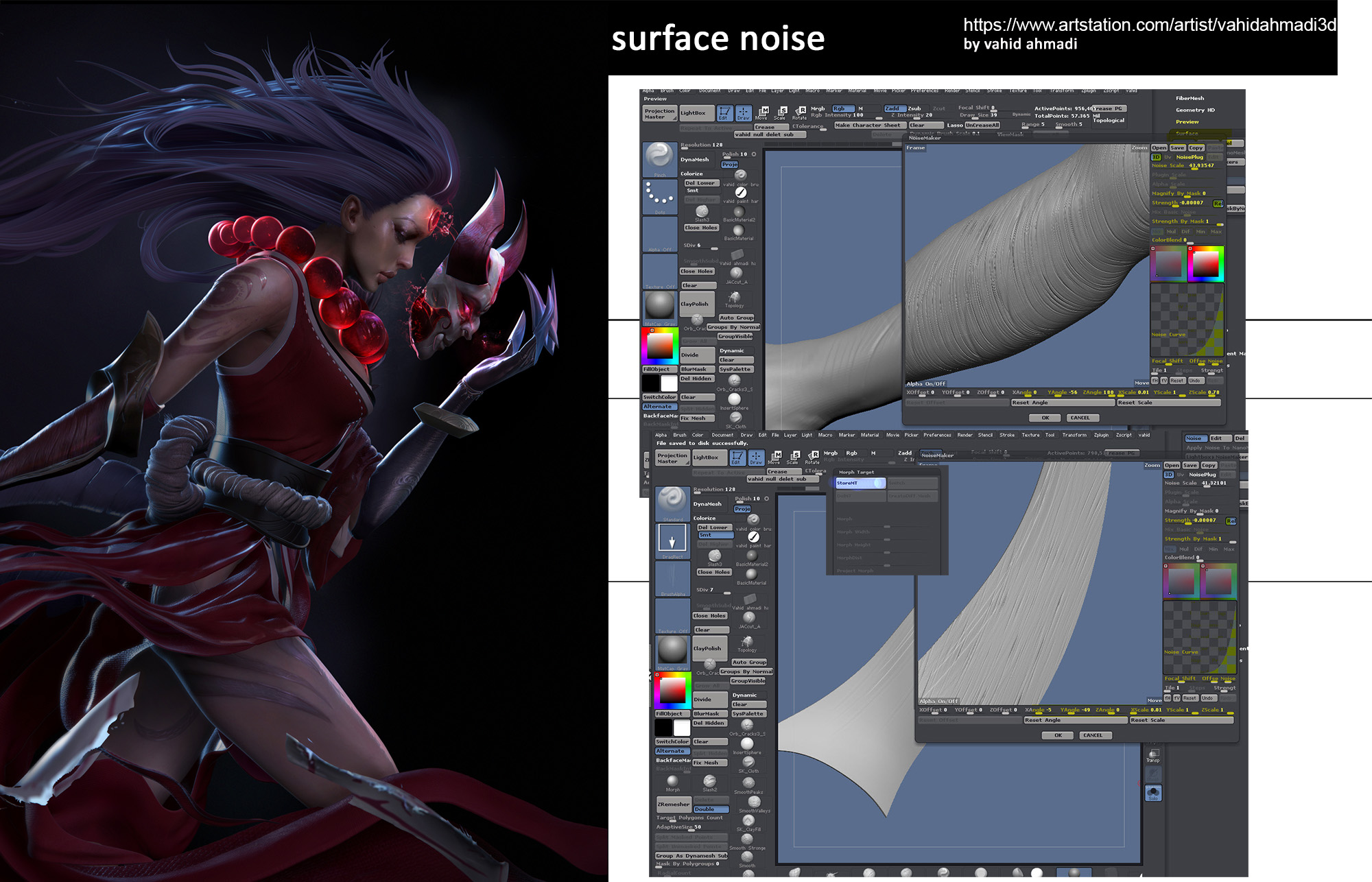The height and width of the screenshot is (882, 1372).
Task: Select Edit mode icon in upper ZBrush screenshot
Action: click(724, 113)
